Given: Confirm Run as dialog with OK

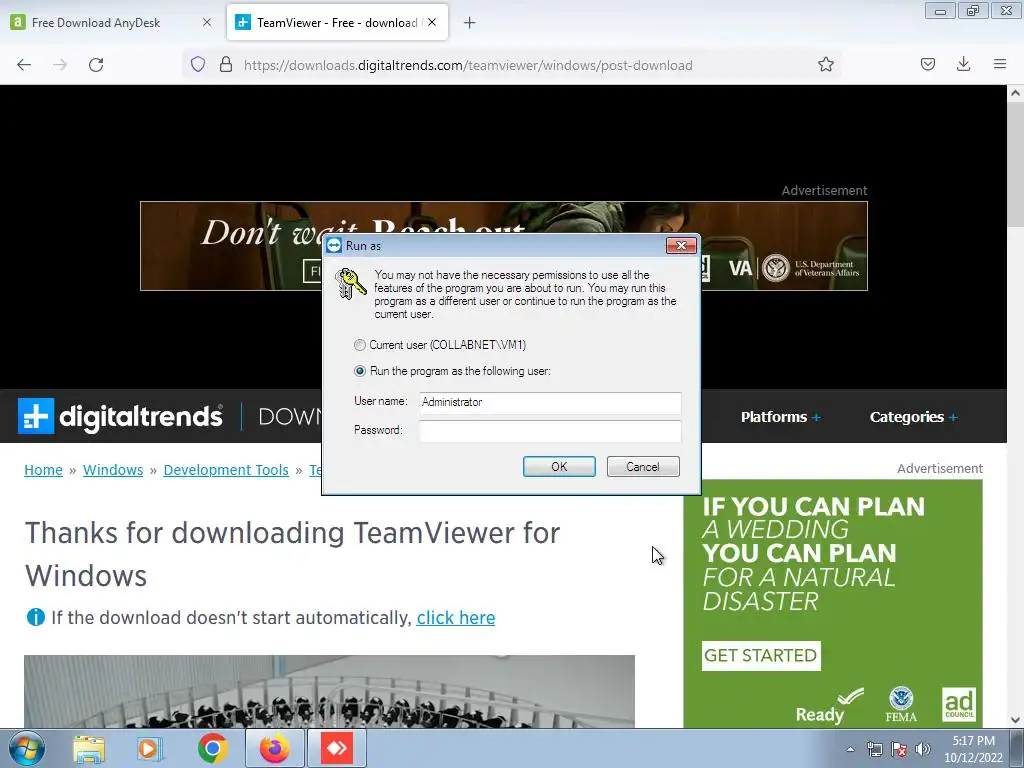Looking at the screenshot, I should click(x=559, y=467).
